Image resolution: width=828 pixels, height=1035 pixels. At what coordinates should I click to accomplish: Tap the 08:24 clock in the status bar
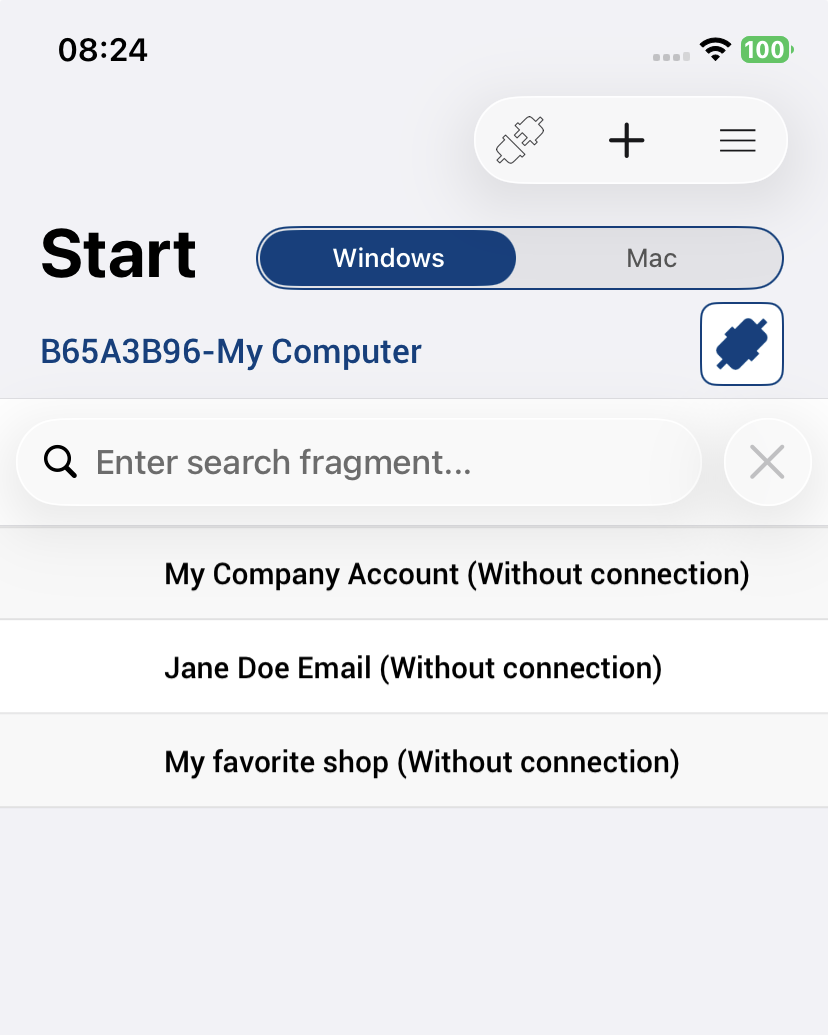[103, 49]
